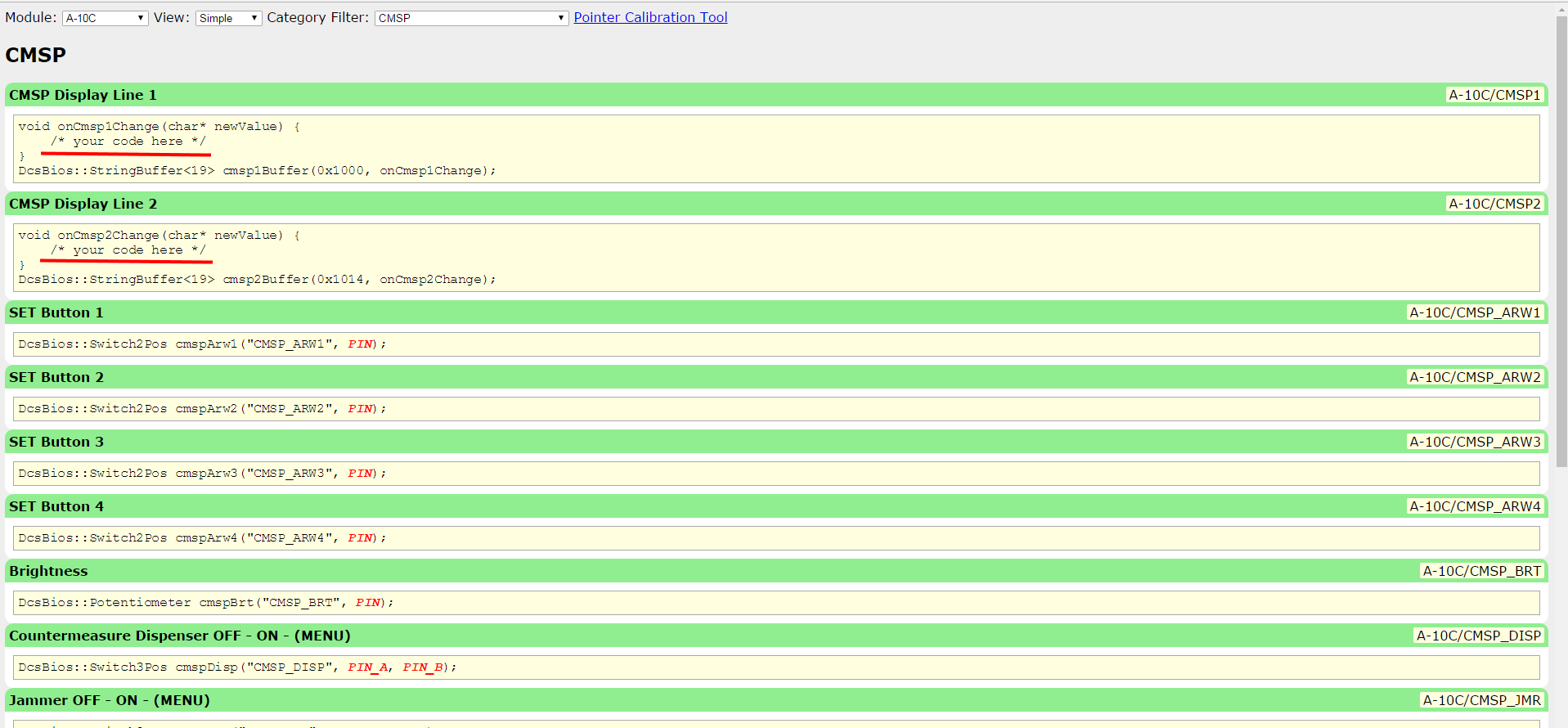Viewport: 1568px width, 728px height.
Task: Click the cmsp1Buffer StringBuffer code line
Action: 257,170
